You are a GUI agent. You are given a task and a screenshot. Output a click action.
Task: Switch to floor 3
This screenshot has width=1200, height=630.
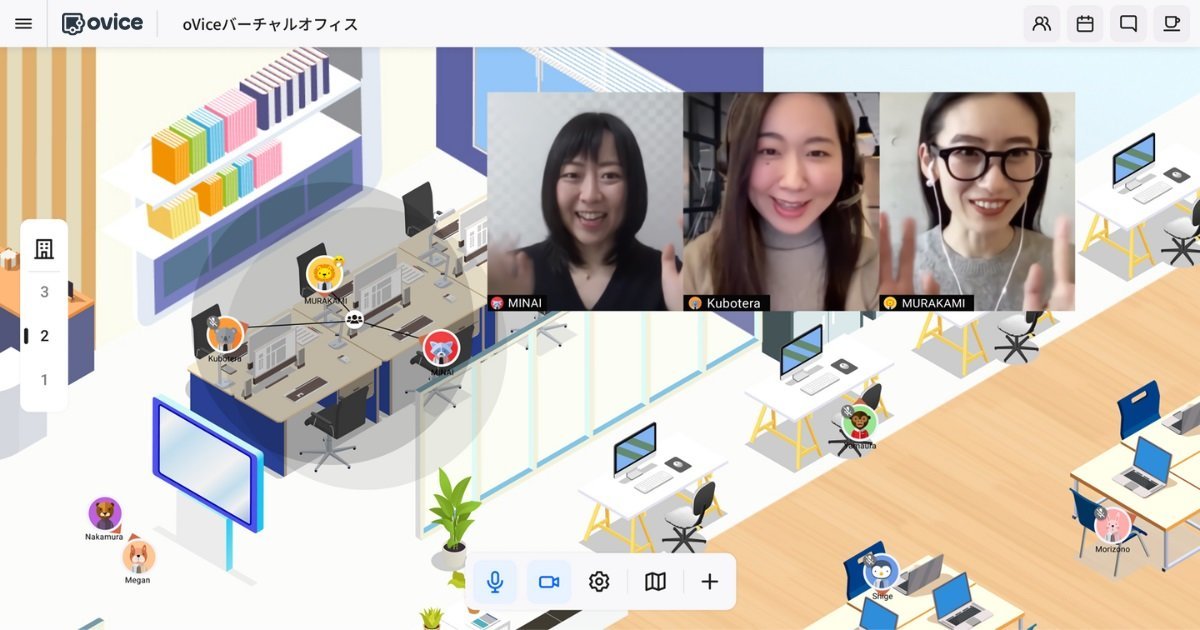[x=44, y=292]
